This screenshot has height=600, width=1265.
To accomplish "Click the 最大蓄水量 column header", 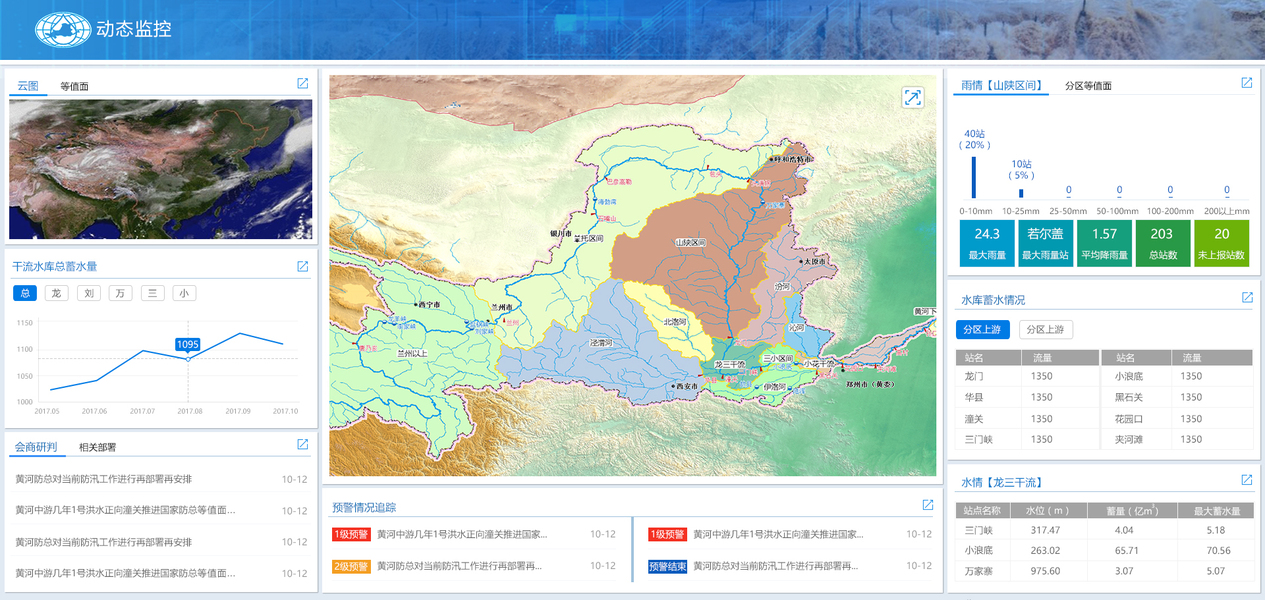I will coord(1217,511).
